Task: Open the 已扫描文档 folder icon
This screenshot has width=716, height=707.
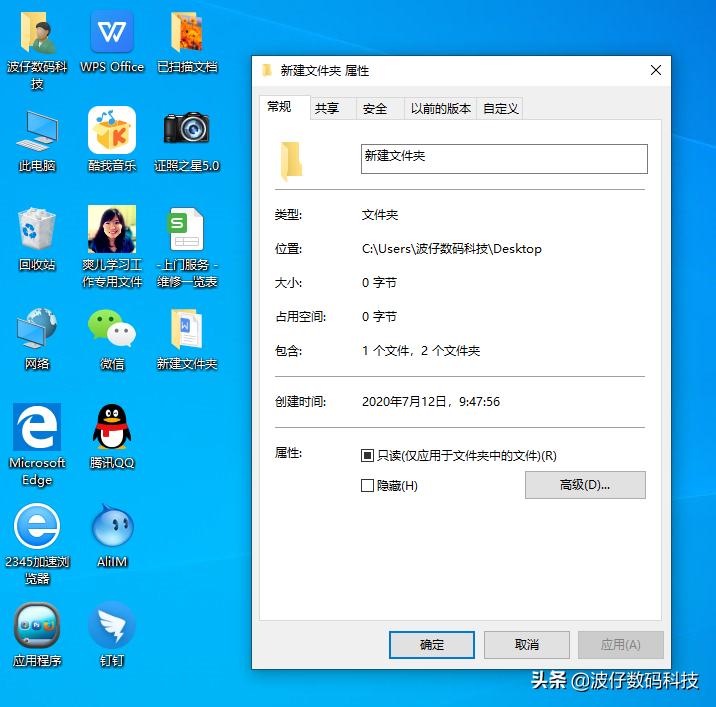Action: 187,32
